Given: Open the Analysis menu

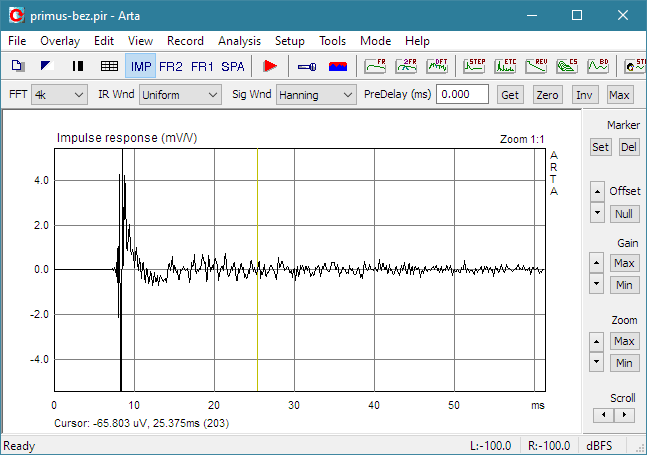Looking at the screenshot, I should point(239,41).
